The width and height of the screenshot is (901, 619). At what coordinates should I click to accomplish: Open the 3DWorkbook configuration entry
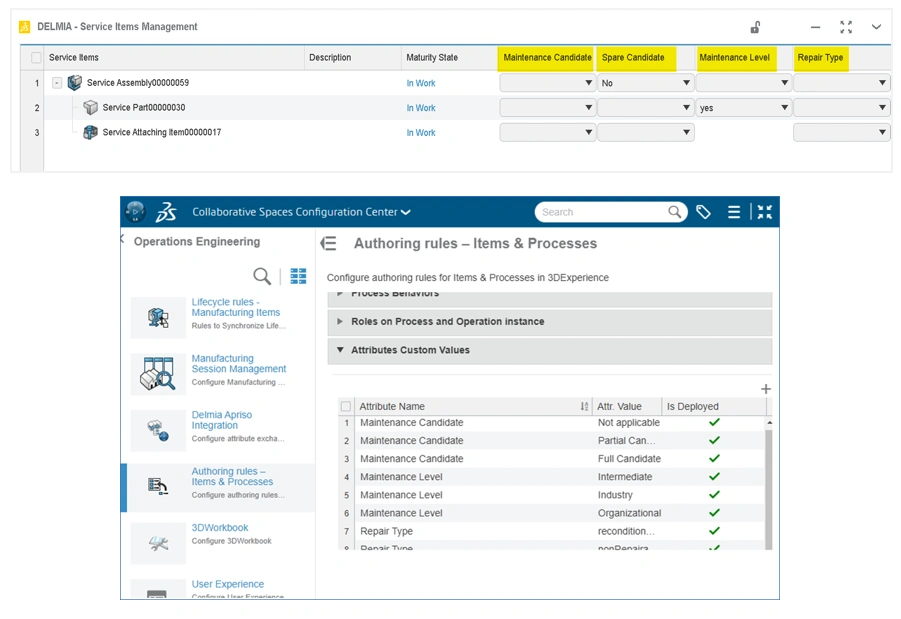(x=220, y=528)
